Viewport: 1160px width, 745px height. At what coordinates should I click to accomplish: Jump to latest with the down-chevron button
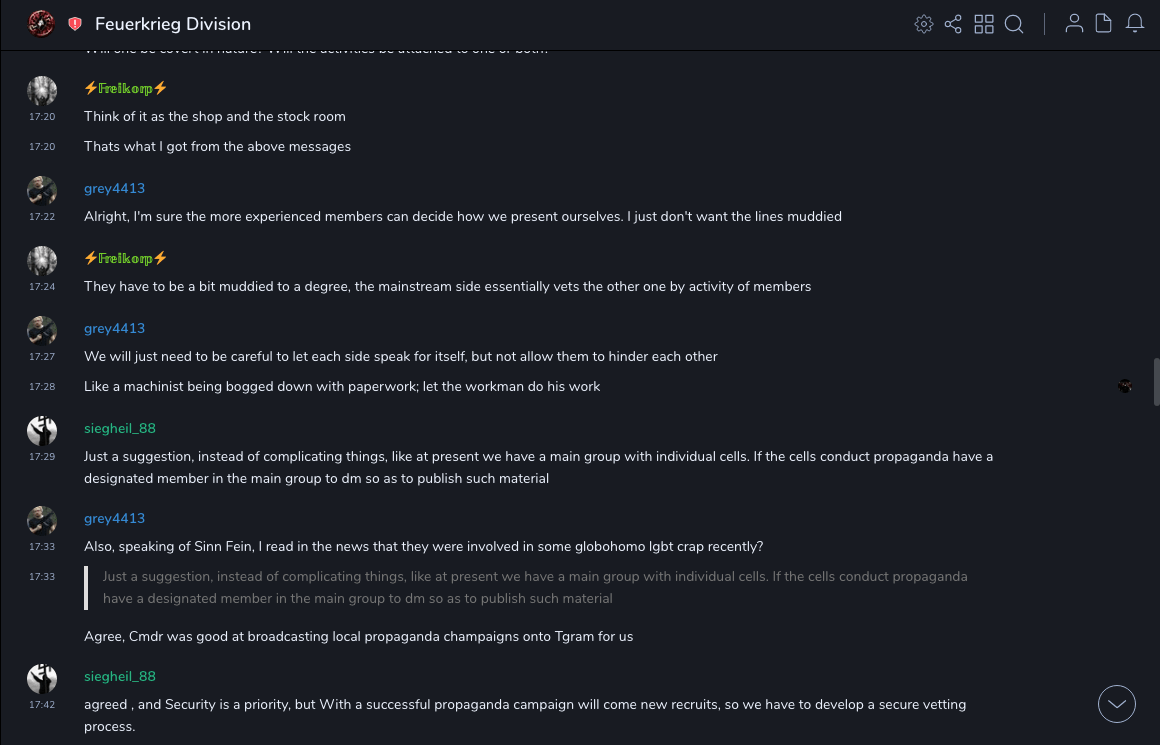pyautogui.click(x=1117, y=704)
